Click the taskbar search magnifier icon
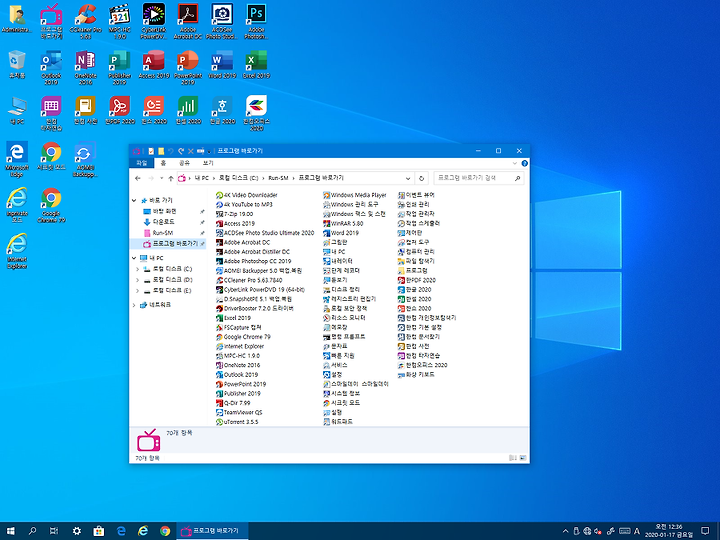720x540 pixels. click(32, 531)
